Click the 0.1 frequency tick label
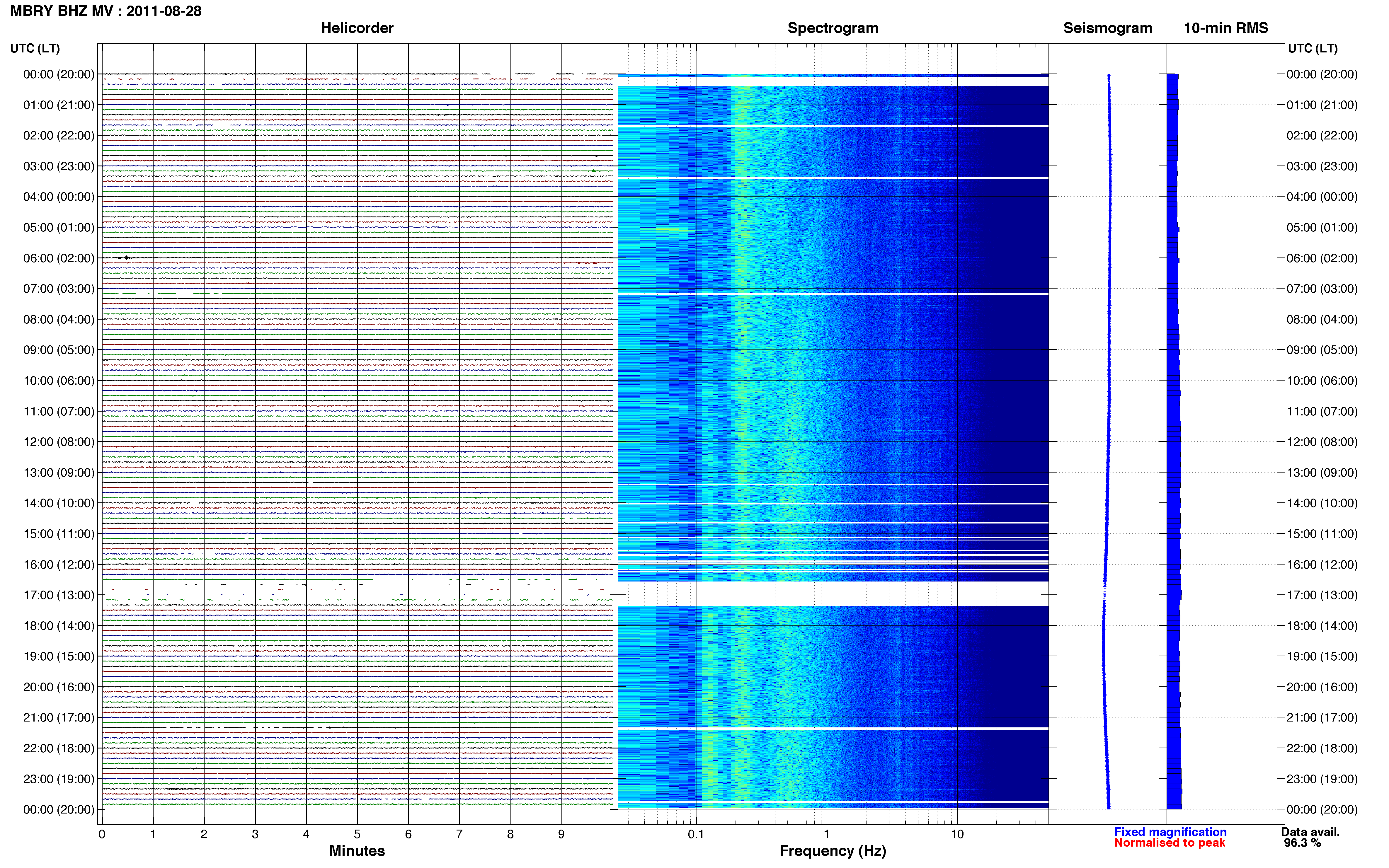The width and height of the screenshot is (1389, 868). pos(696,834)
